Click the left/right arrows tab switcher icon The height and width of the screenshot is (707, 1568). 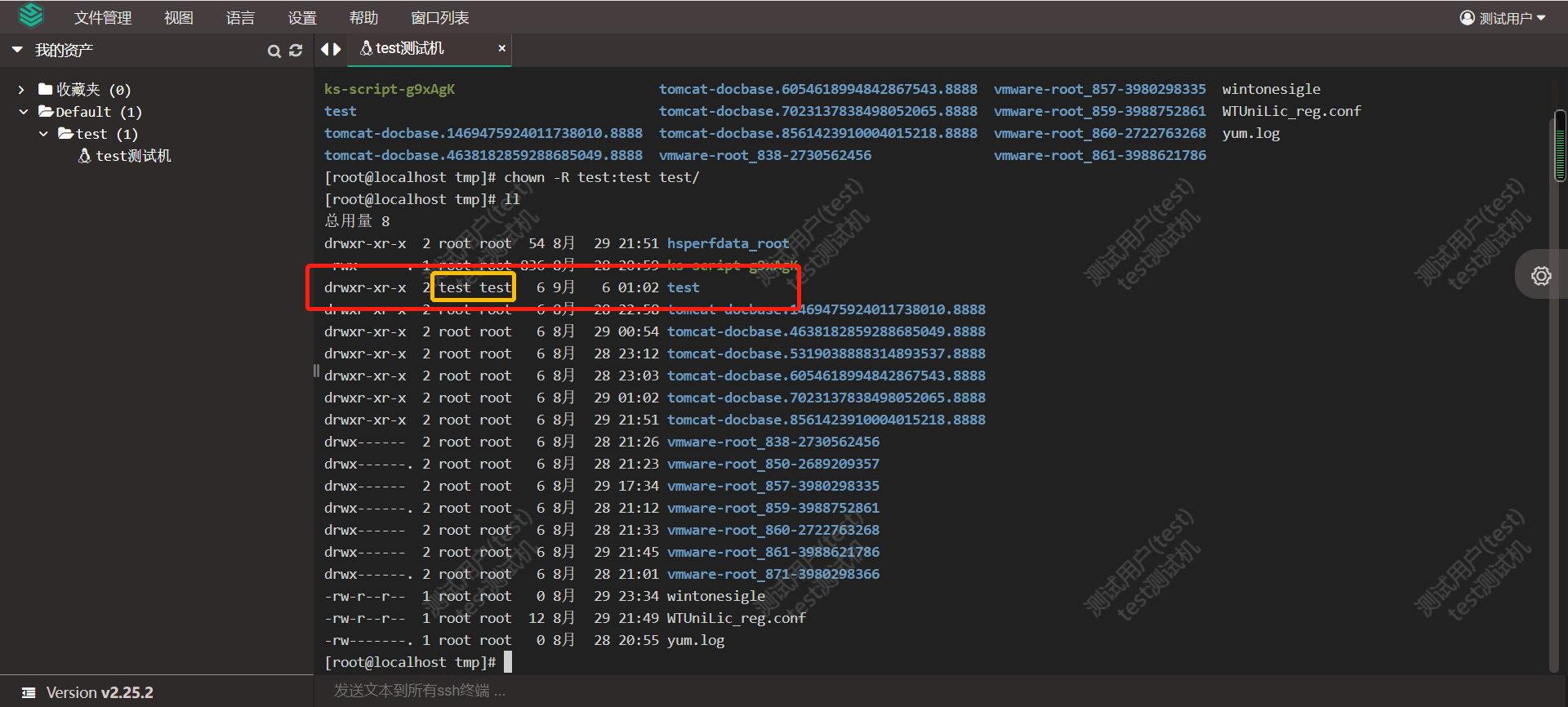(331, 49)
